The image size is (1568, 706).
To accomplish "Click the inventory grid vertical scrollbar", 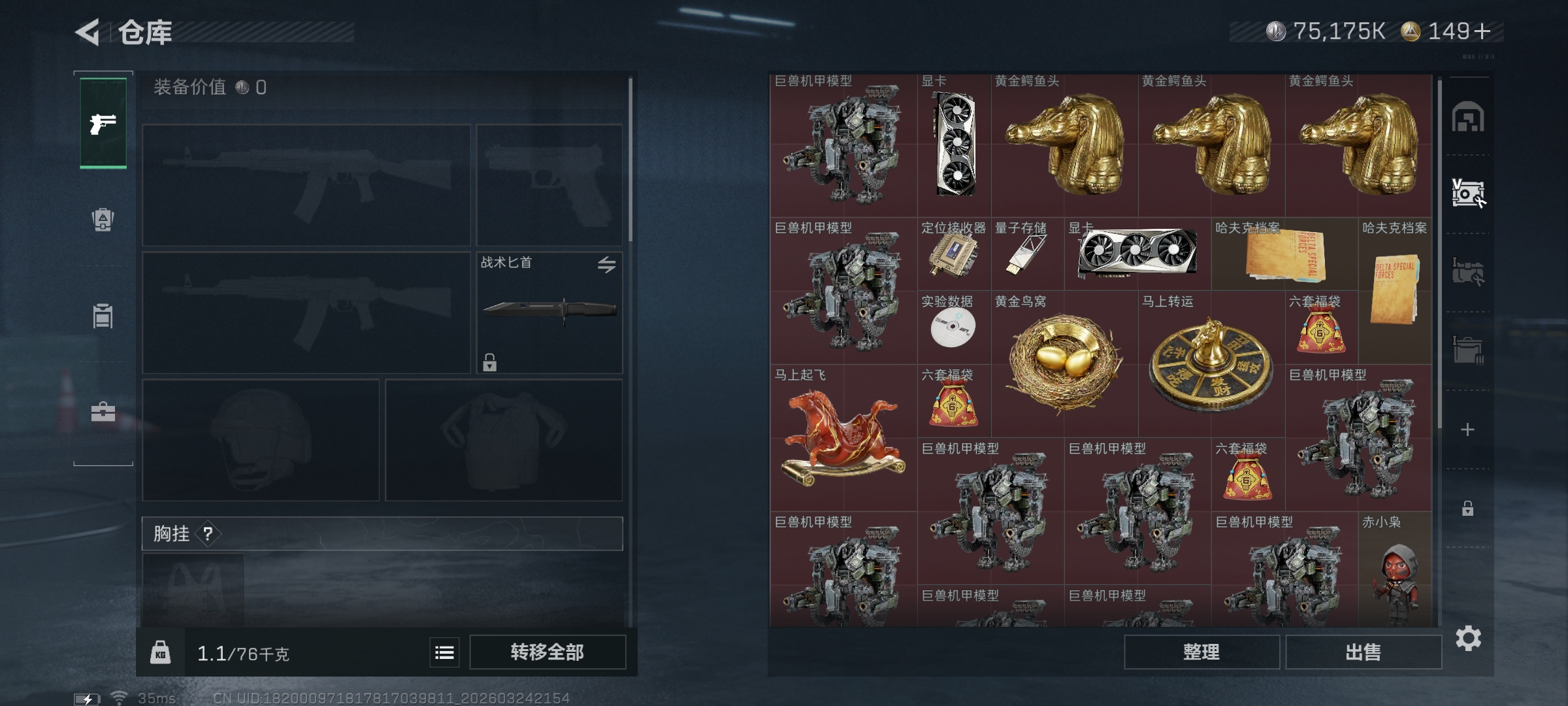I will (x=1439, y=255).
